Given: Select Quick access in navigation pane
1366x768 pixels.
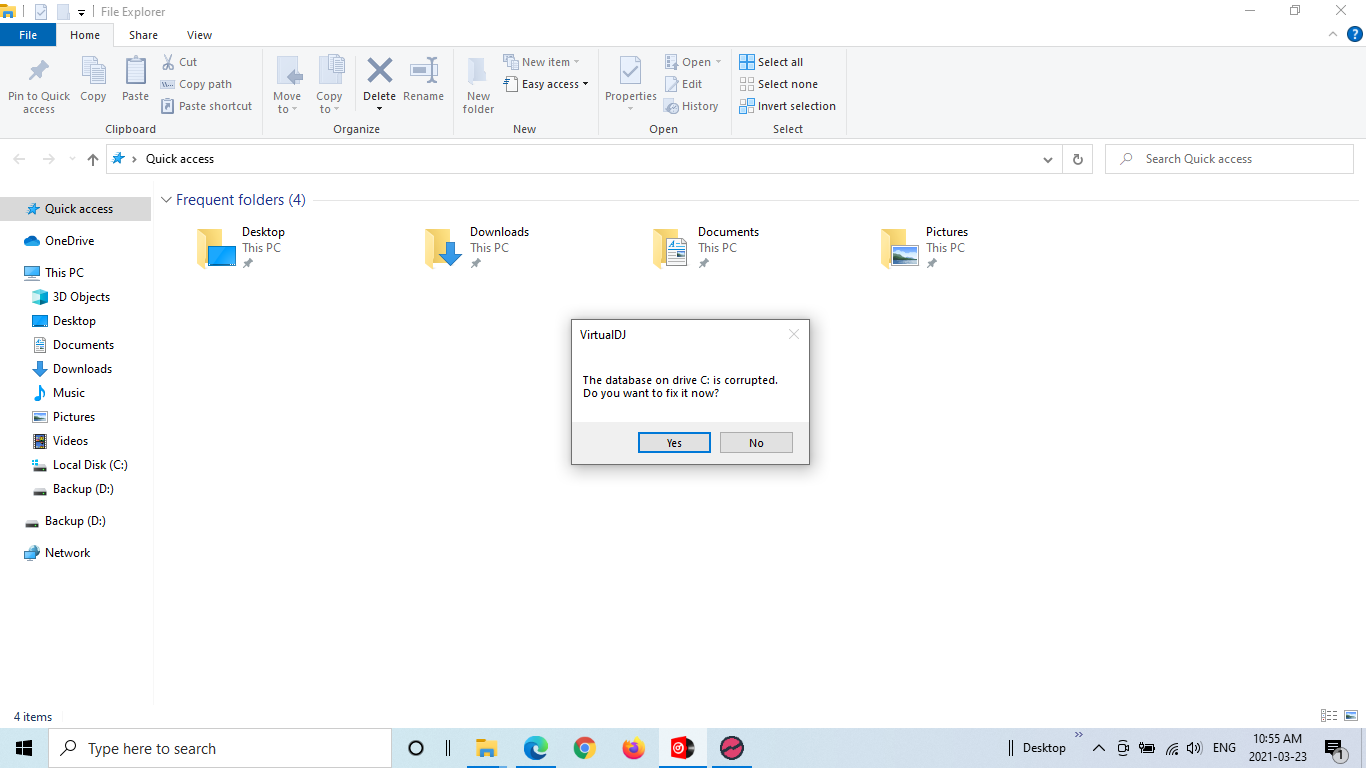Looking at the screenshot, I should click(x=76, y=208).
